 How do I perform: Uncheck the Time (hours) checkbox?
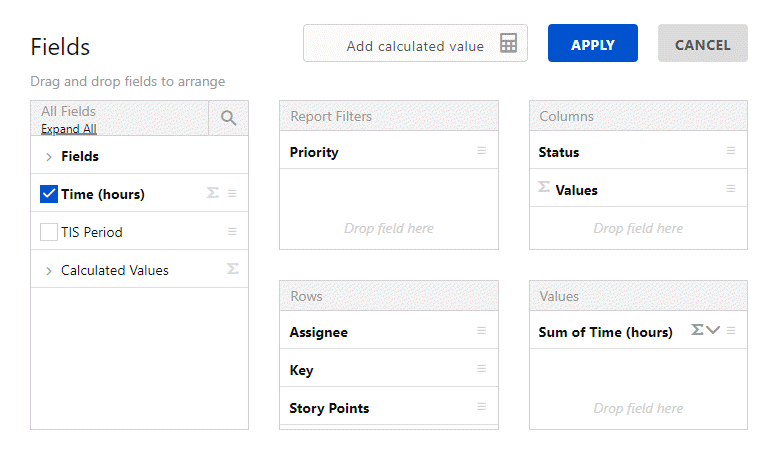pyautogui.click(x=49, y=194)
